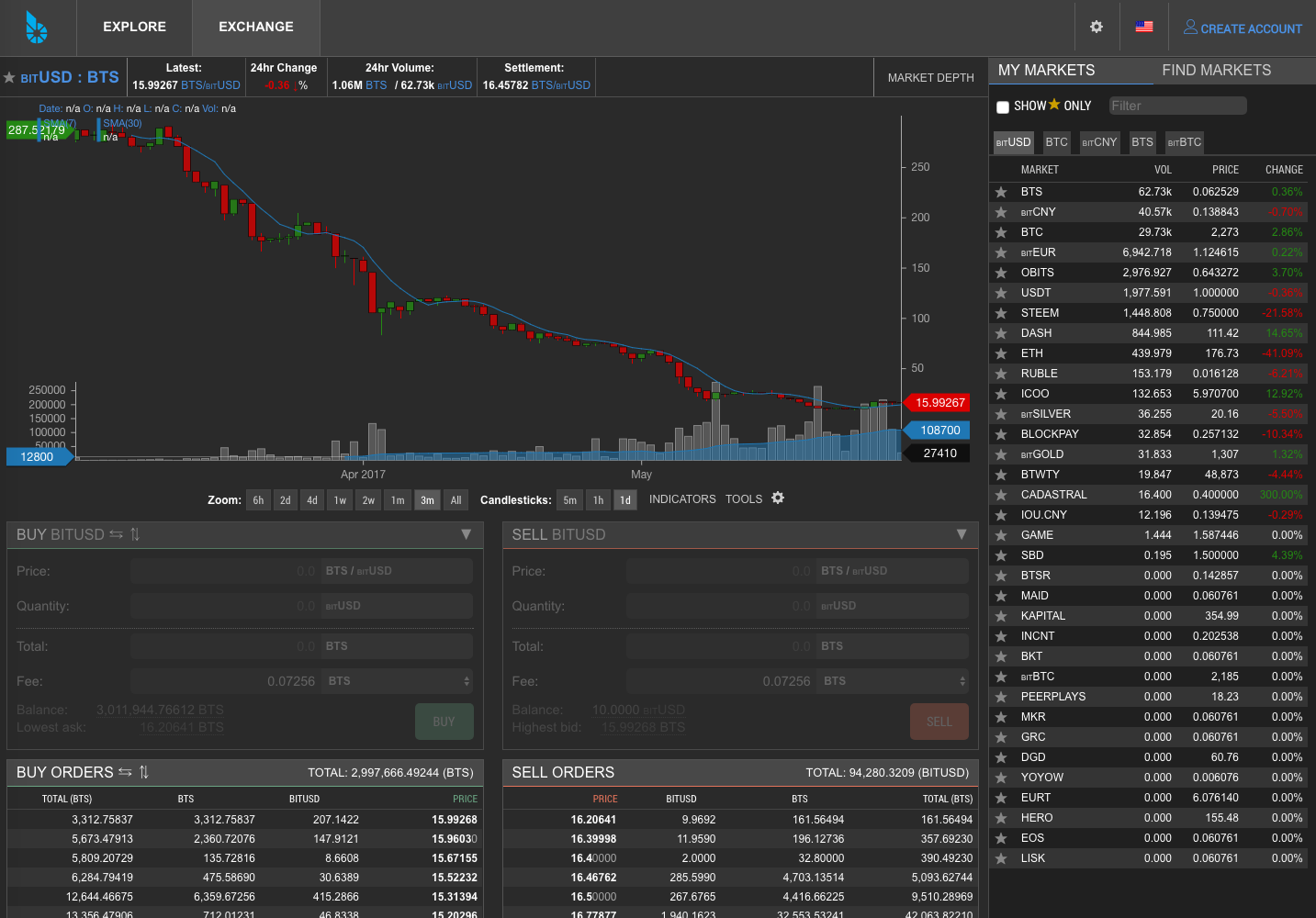
Task: Select buy order priced 15.99268
Action: click(244, 820)
